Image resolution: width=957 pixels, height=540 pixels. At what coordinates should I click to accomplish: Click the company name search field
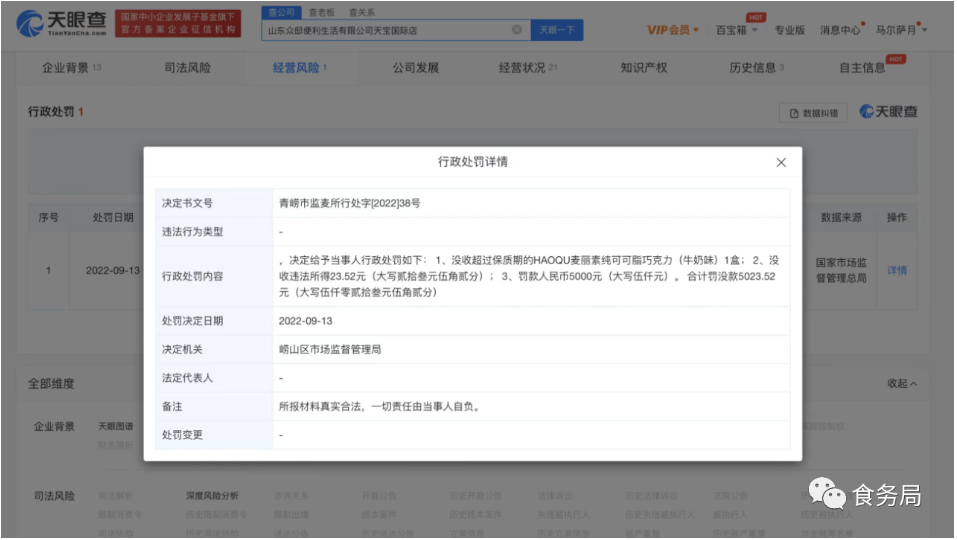coord(385,30)
